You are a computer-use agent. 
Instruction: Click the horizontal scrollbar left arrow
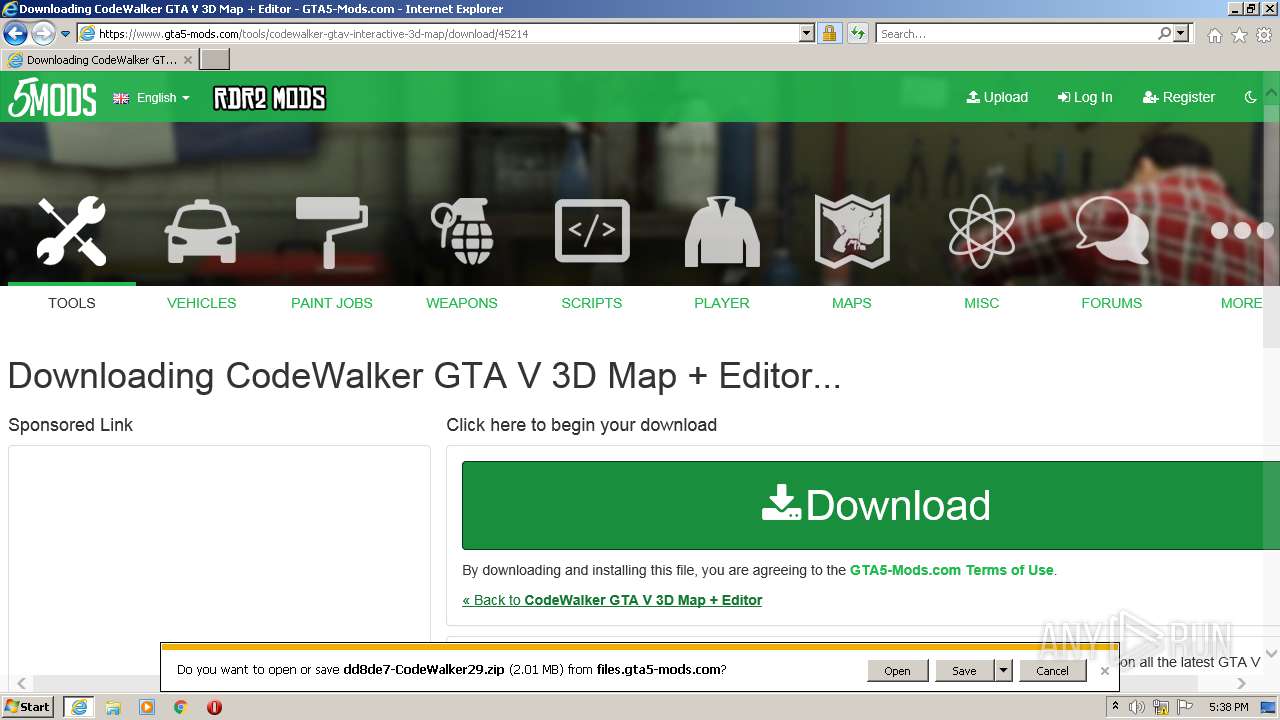tap(21, 684)
